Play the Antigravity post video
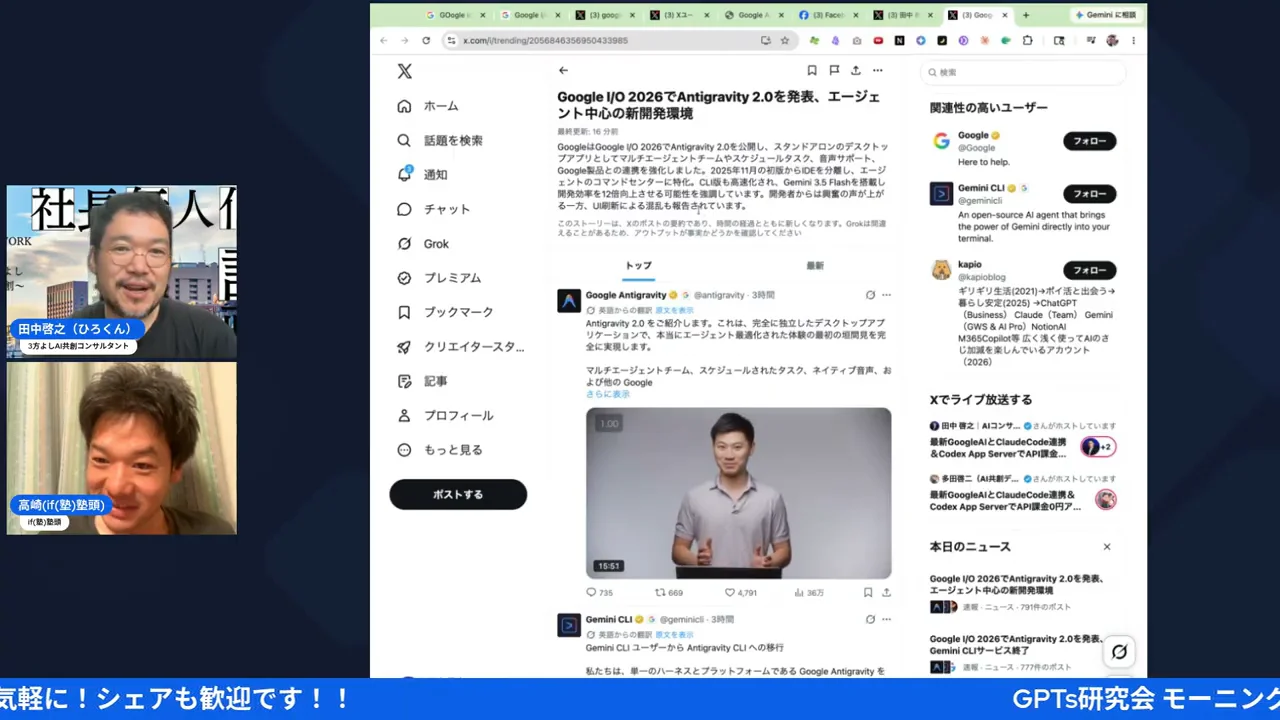Screen dimensions: 1280x720 pos(738,493)
